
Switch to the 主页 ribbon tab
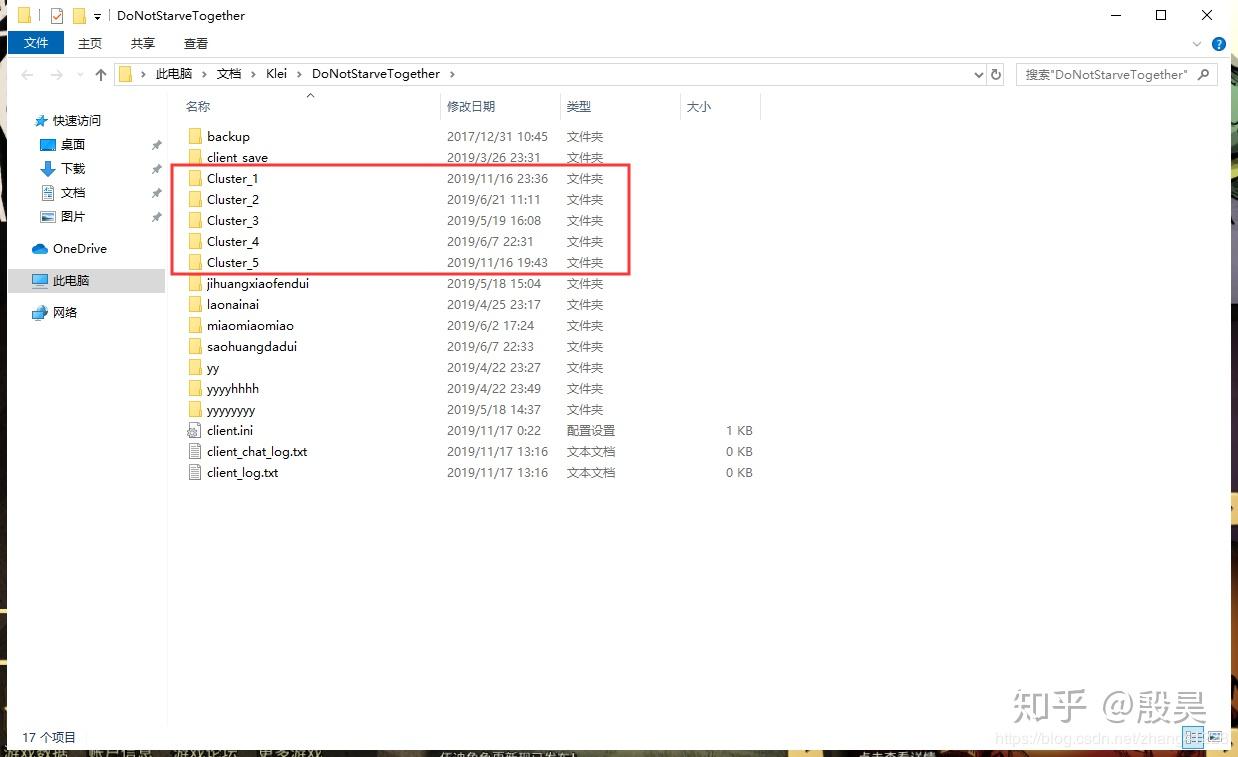(x=90, y=43)
